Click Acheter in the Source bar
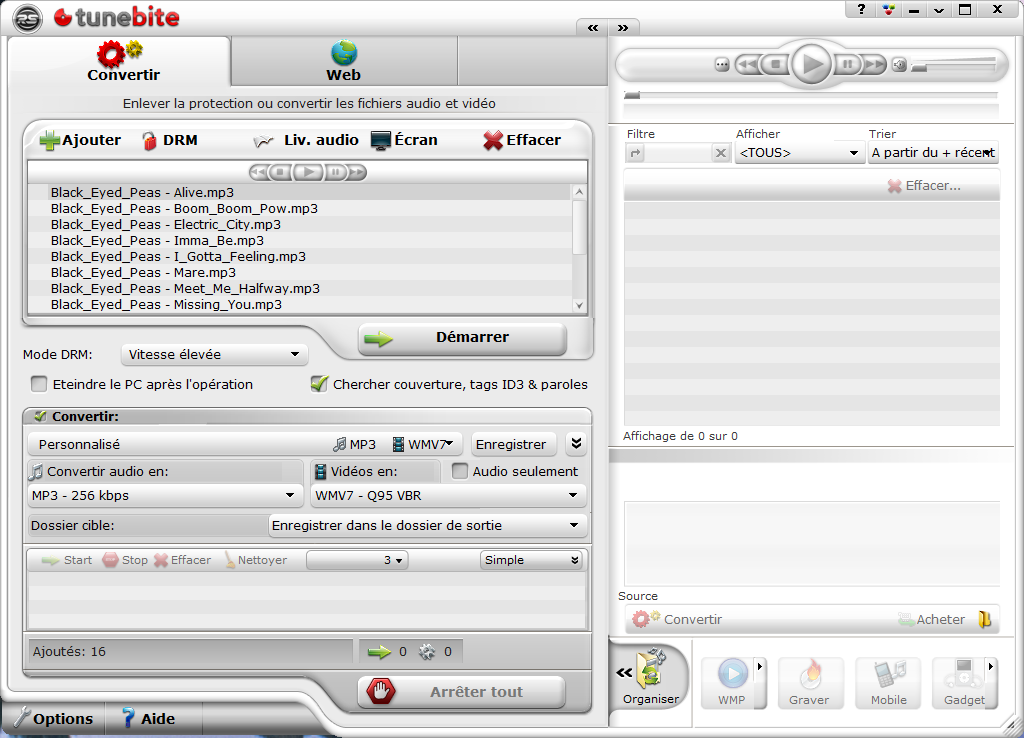 coord(932,619)
